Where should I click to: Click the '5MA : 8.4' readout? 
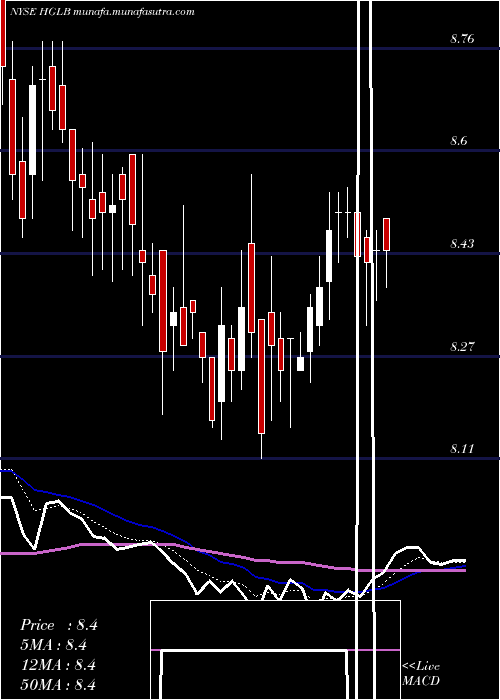click(x=54, y=645)
